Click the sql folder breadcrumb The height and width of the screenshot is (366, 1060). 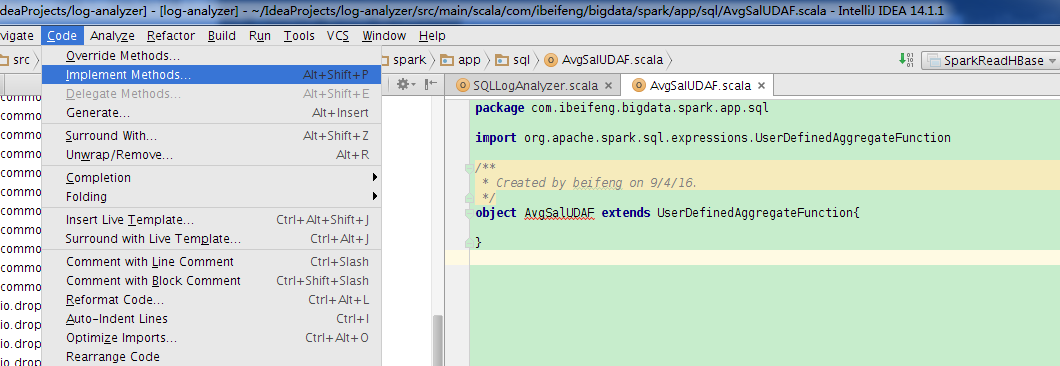coord(512,60)
